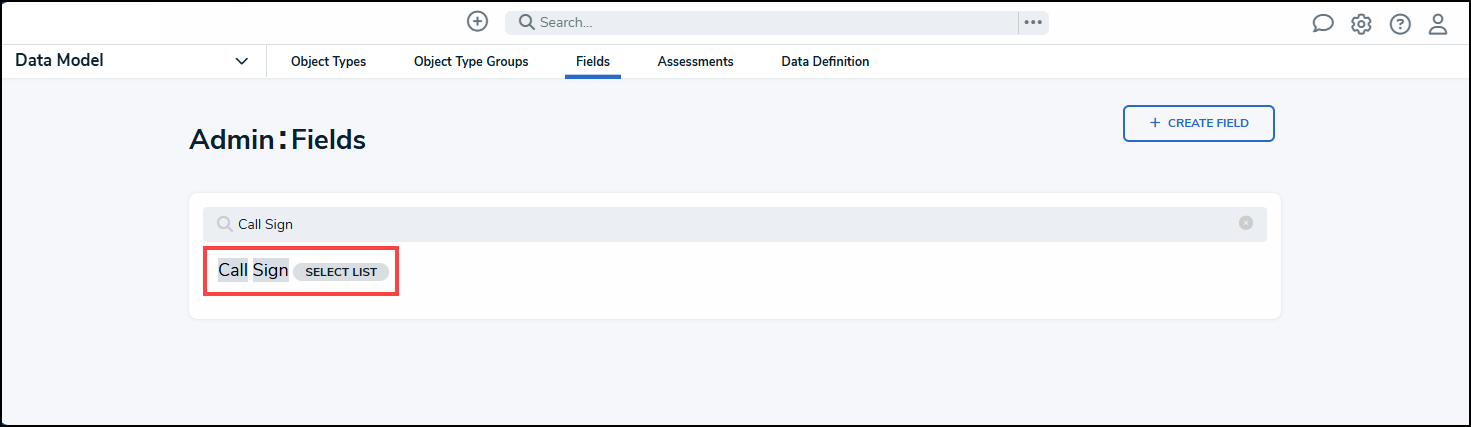Viewport: 1471px width, 427px height.
Task: Switch to the Object Types tab
Action: point(328,62)
